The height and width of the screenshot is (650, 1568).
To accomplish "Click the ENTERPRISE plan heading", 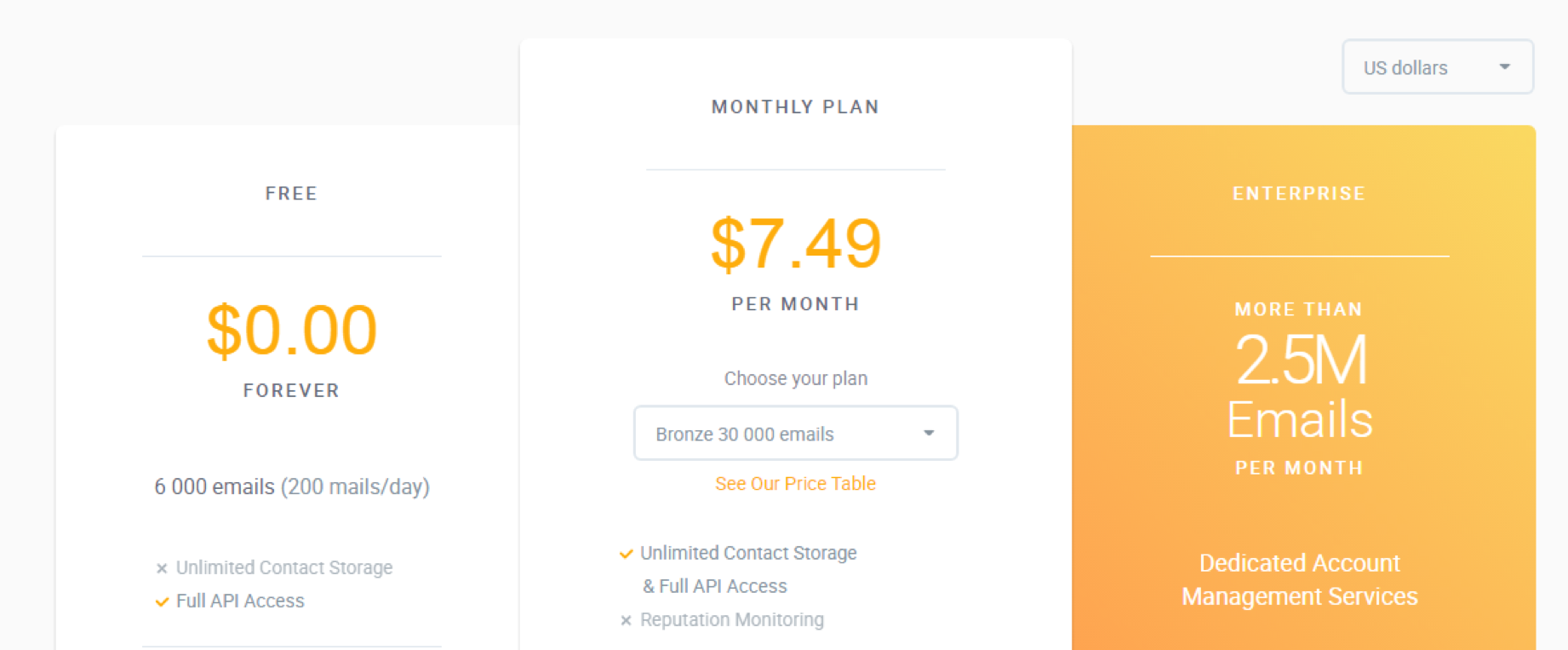I will pyautogui.click(x=1299, y=193).
